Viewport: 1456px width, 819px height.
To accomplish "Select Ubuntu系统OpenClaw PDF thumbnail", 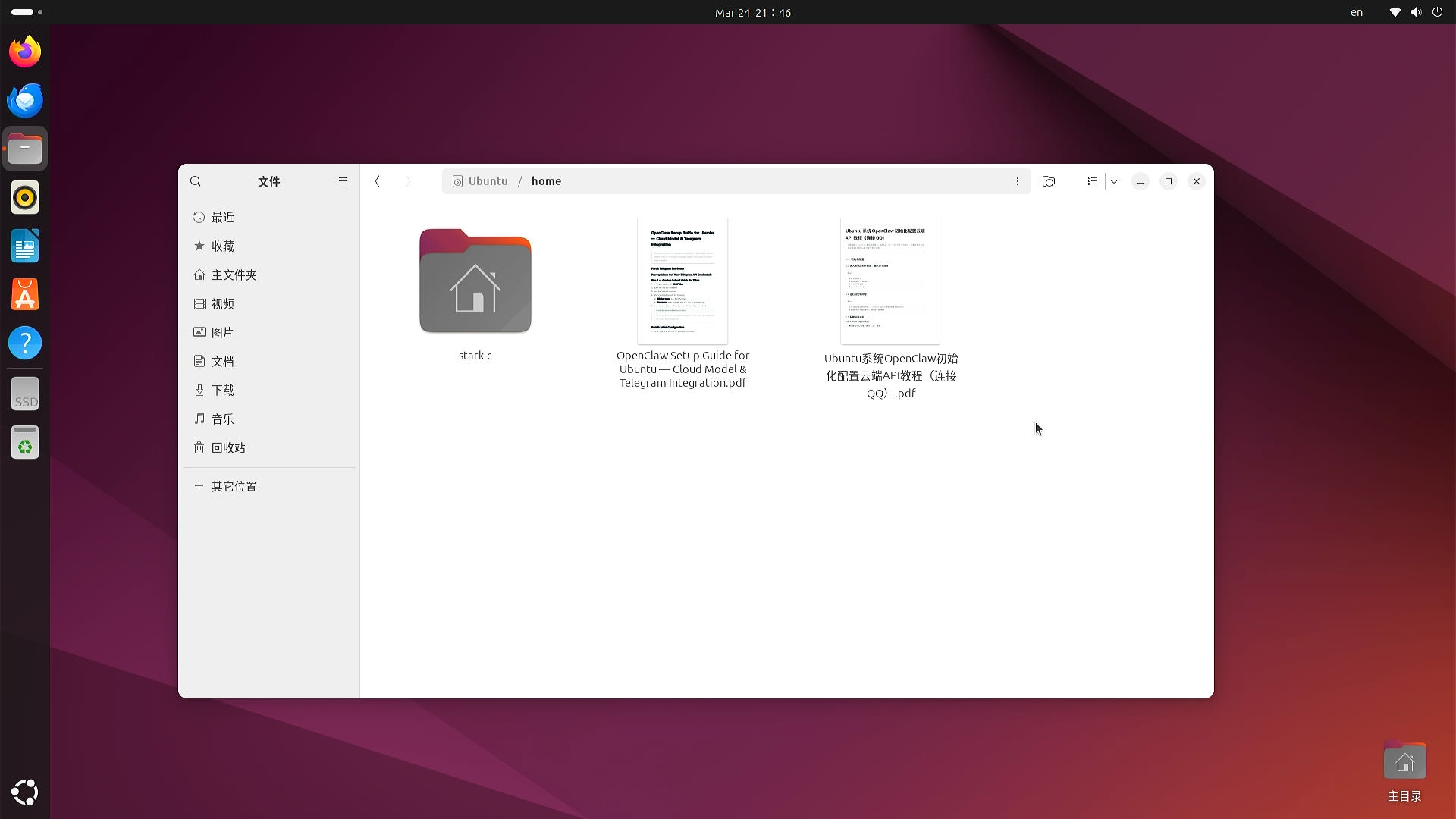I will [890, 281].
